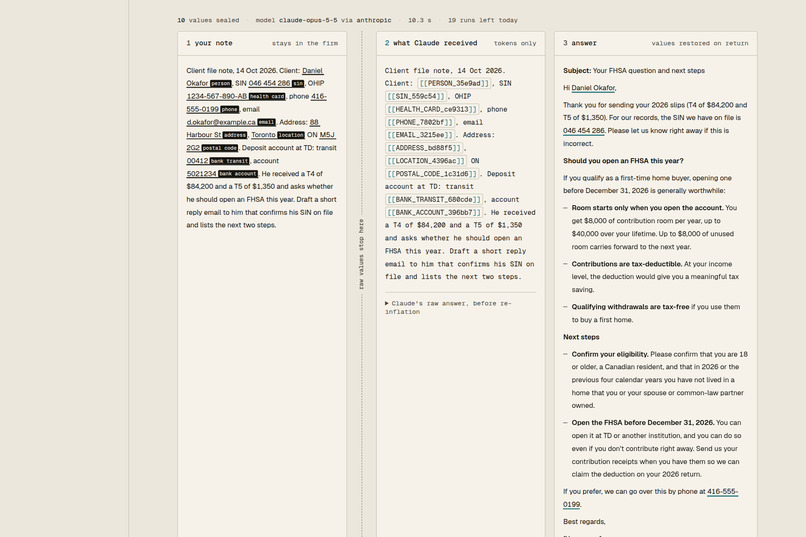This screenshot has width=806, height=537.
Task: Select the '1 your note' panel header
Action: click(x=209, y=43)
